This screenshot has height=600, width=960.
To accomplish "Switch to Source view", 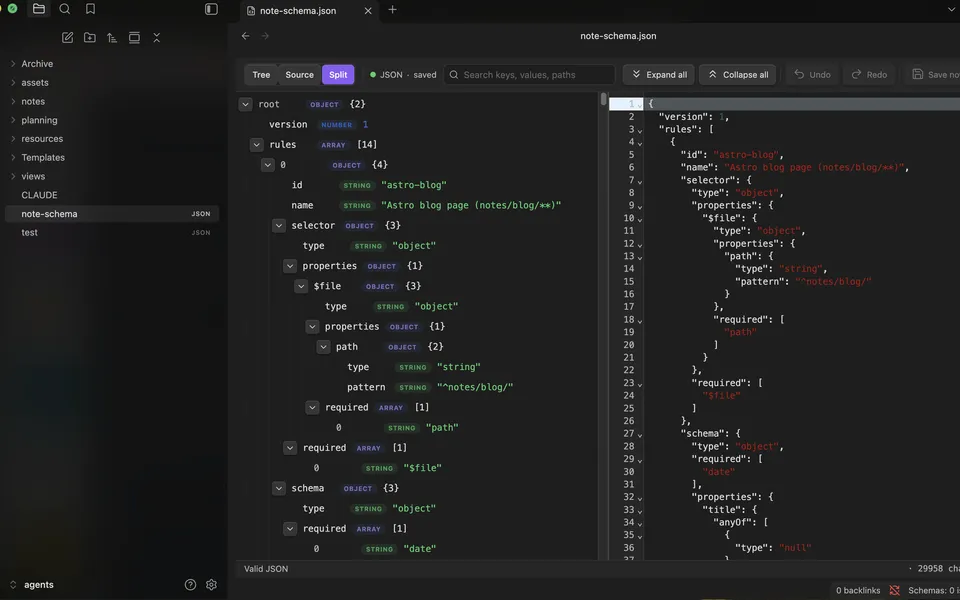I will [299, 75].
